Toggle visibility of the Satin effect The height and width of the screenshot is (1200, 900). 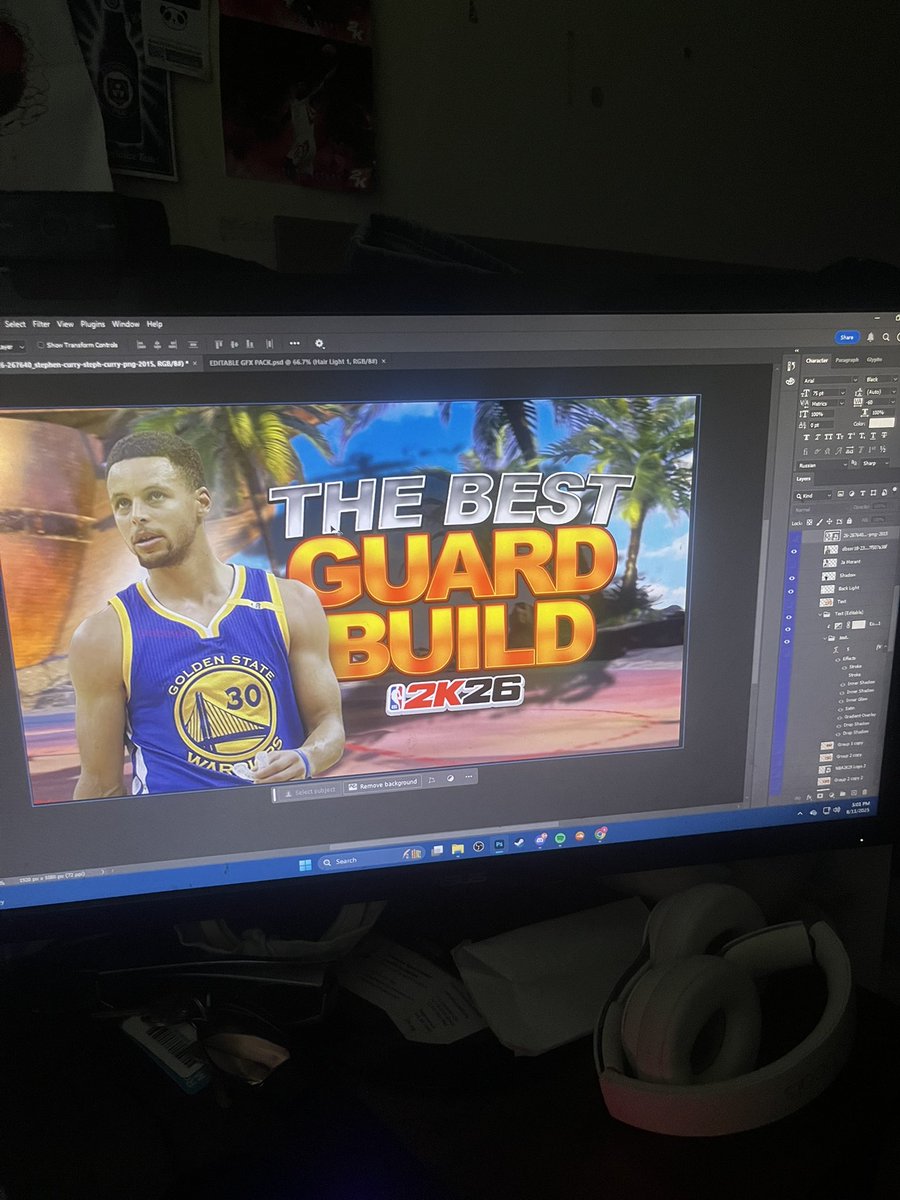coord(840,710)
